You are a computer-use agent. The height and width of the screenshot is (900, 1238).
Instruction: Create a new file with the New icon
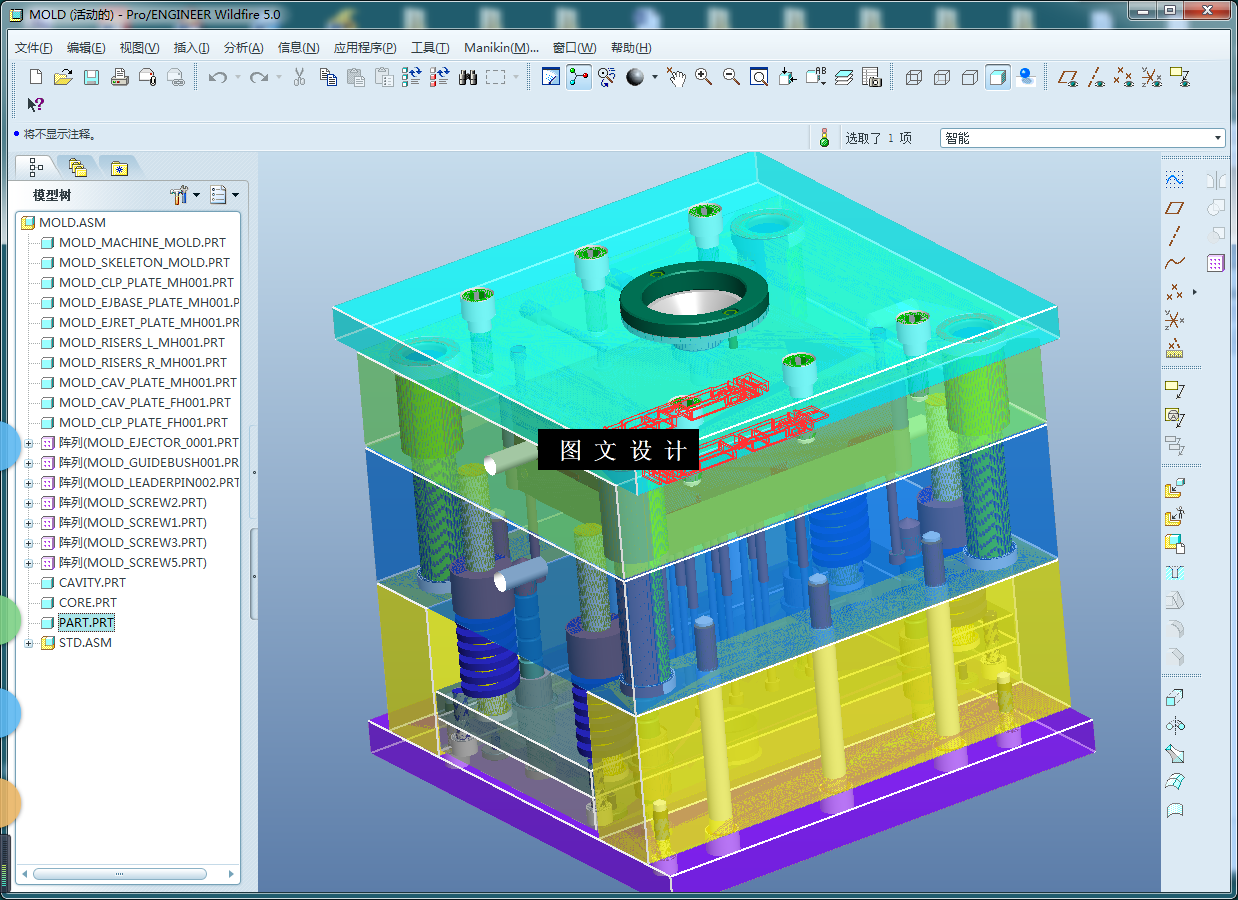point(36,77)
